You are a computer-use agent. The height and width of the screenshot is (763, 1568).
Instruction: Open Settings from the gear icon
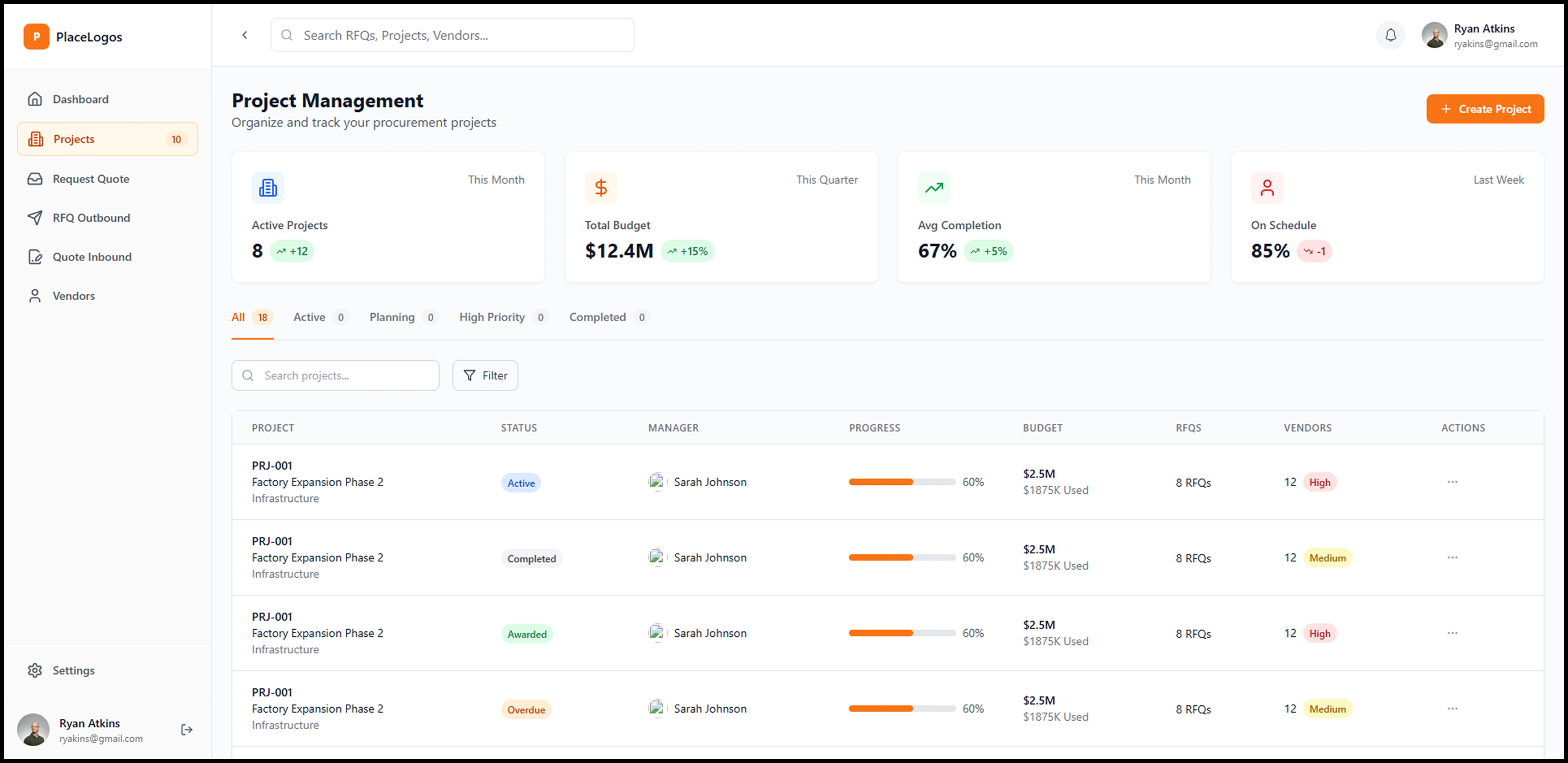point(35,670)
